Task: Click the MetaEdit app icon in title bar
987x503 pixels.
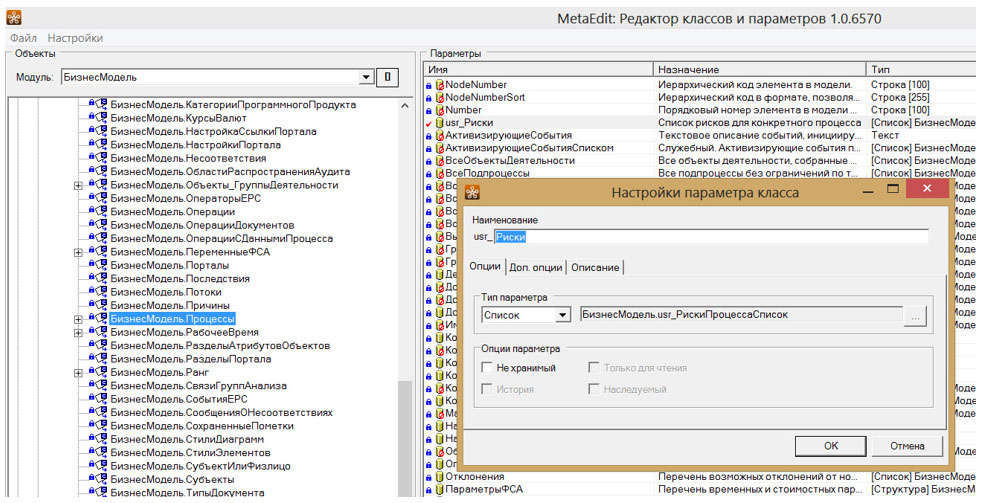Action: 12,16
